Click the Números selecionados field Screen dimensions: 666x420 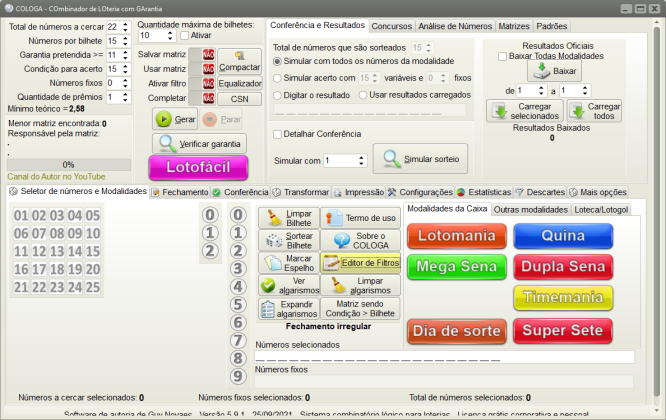(444, 357)
